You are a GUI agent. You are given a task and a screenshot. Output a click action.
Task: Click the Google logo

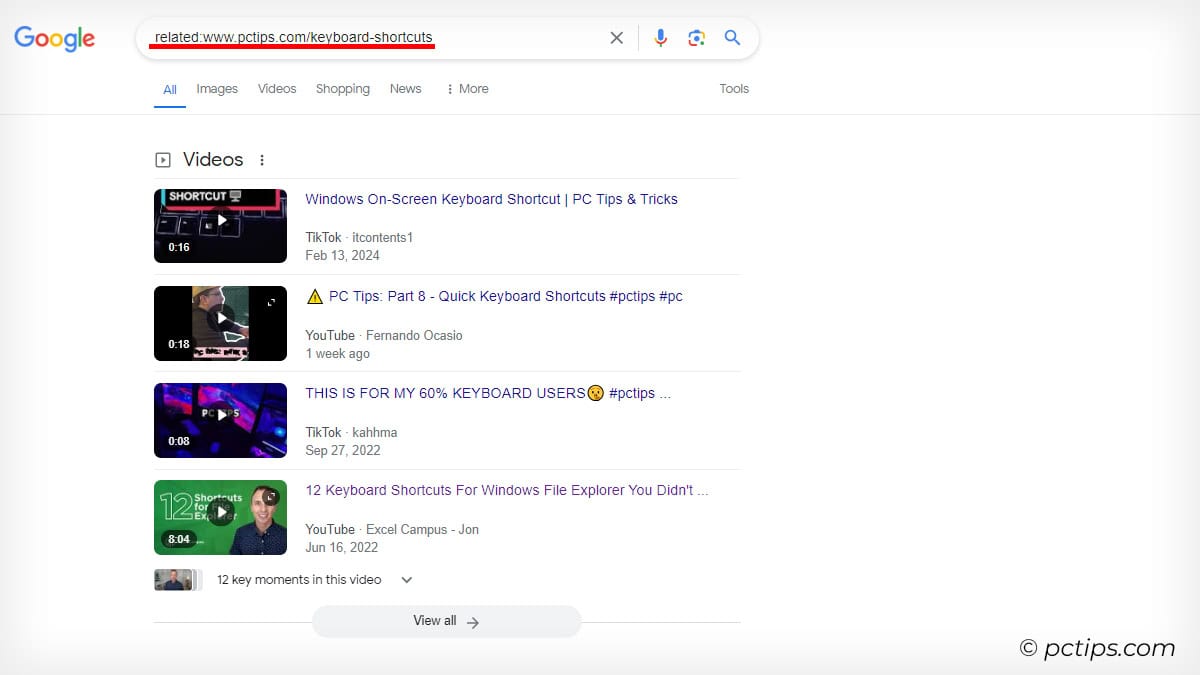click(54, 39)
